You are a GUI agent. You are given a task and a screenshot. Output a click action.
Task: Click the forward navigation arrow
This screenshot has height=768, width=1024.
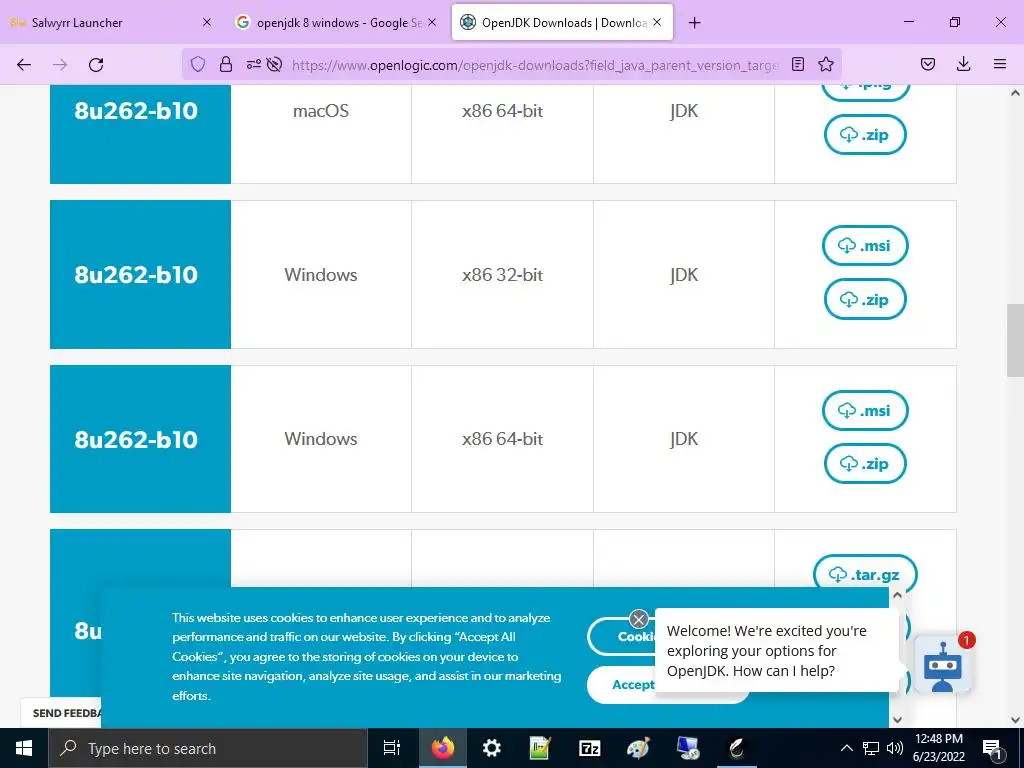[x=60, y=65]
